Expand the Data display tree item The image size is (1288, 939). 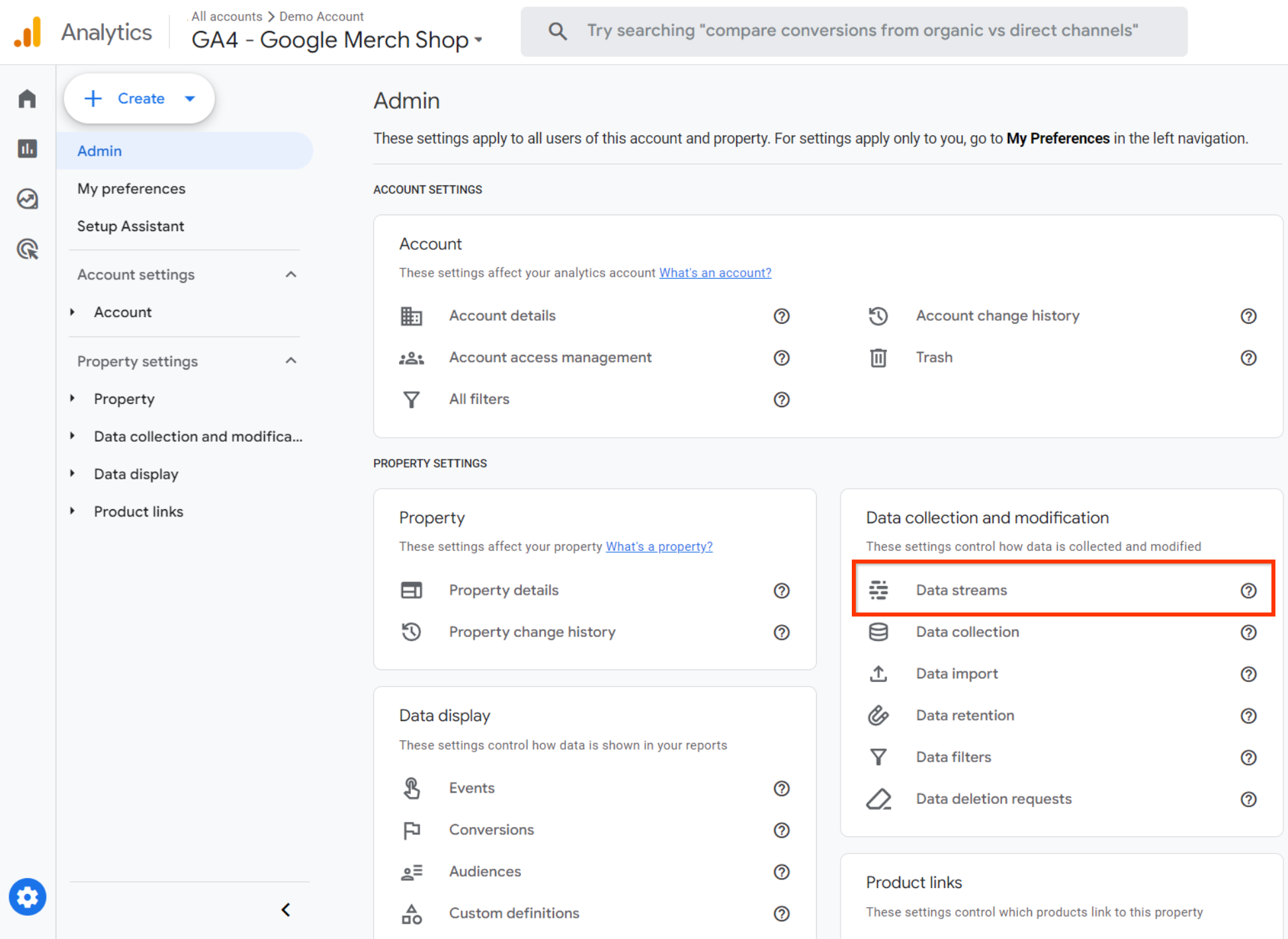72,474
